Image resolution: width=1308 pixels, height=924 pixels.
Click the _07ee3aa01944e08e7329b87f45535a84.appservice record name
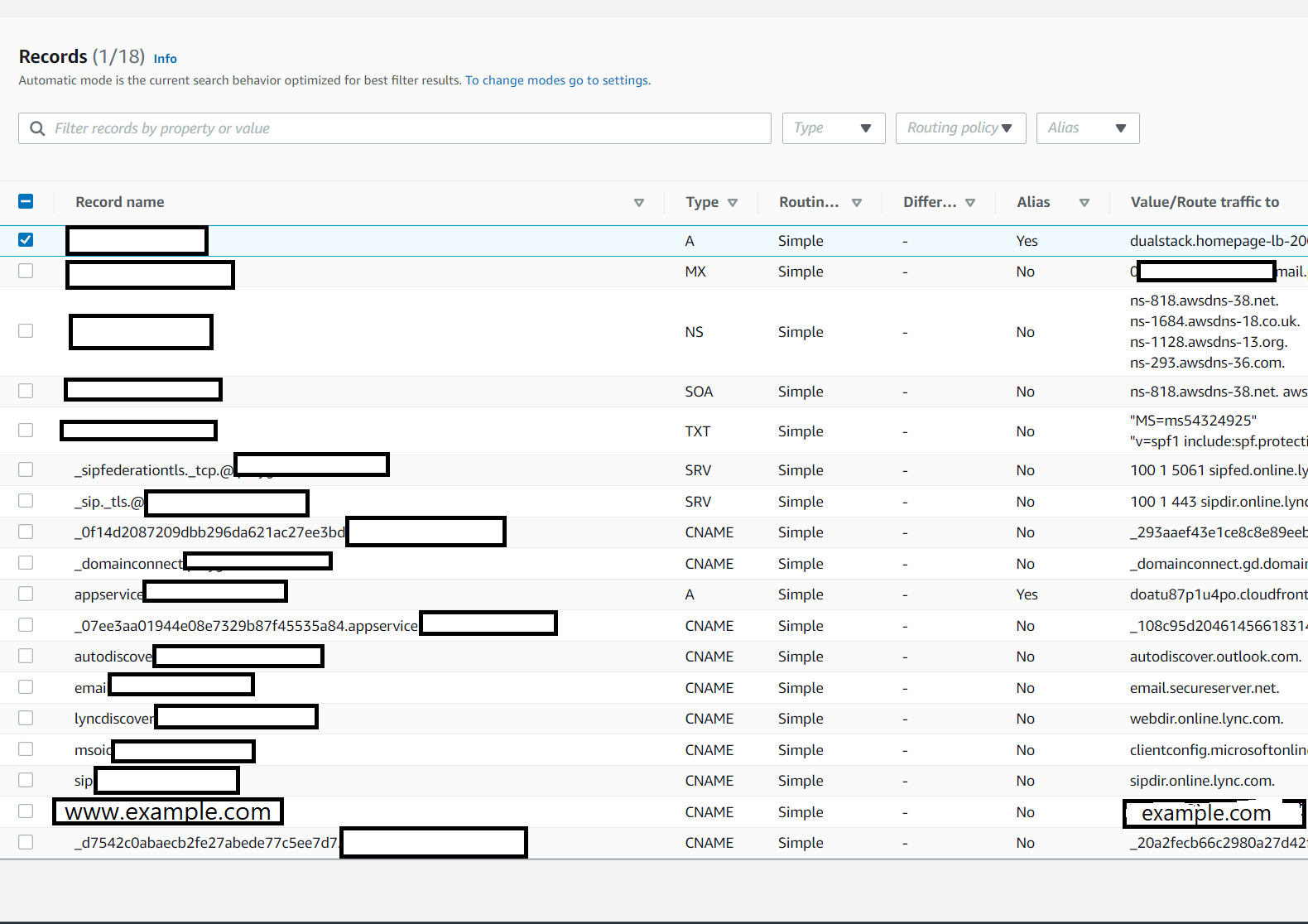(x=247, y=626)
